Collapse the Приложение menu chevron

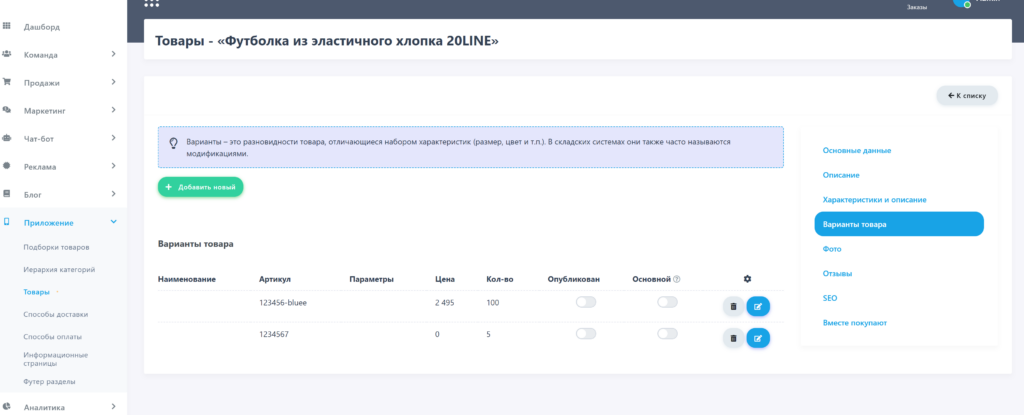(x=114, y=222)
